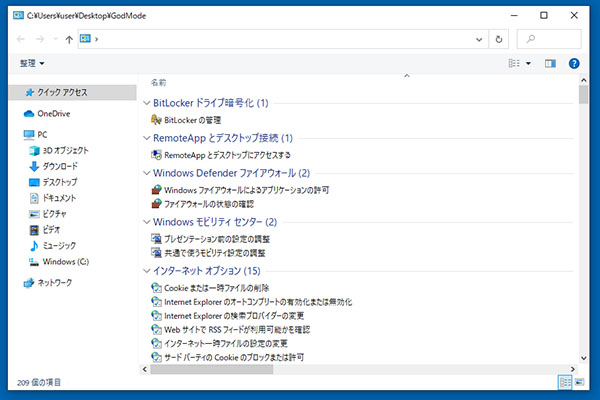Viewport: 600px width, 400px height.
Task: Open the address bar history dropdown
Action: [480, 39]
